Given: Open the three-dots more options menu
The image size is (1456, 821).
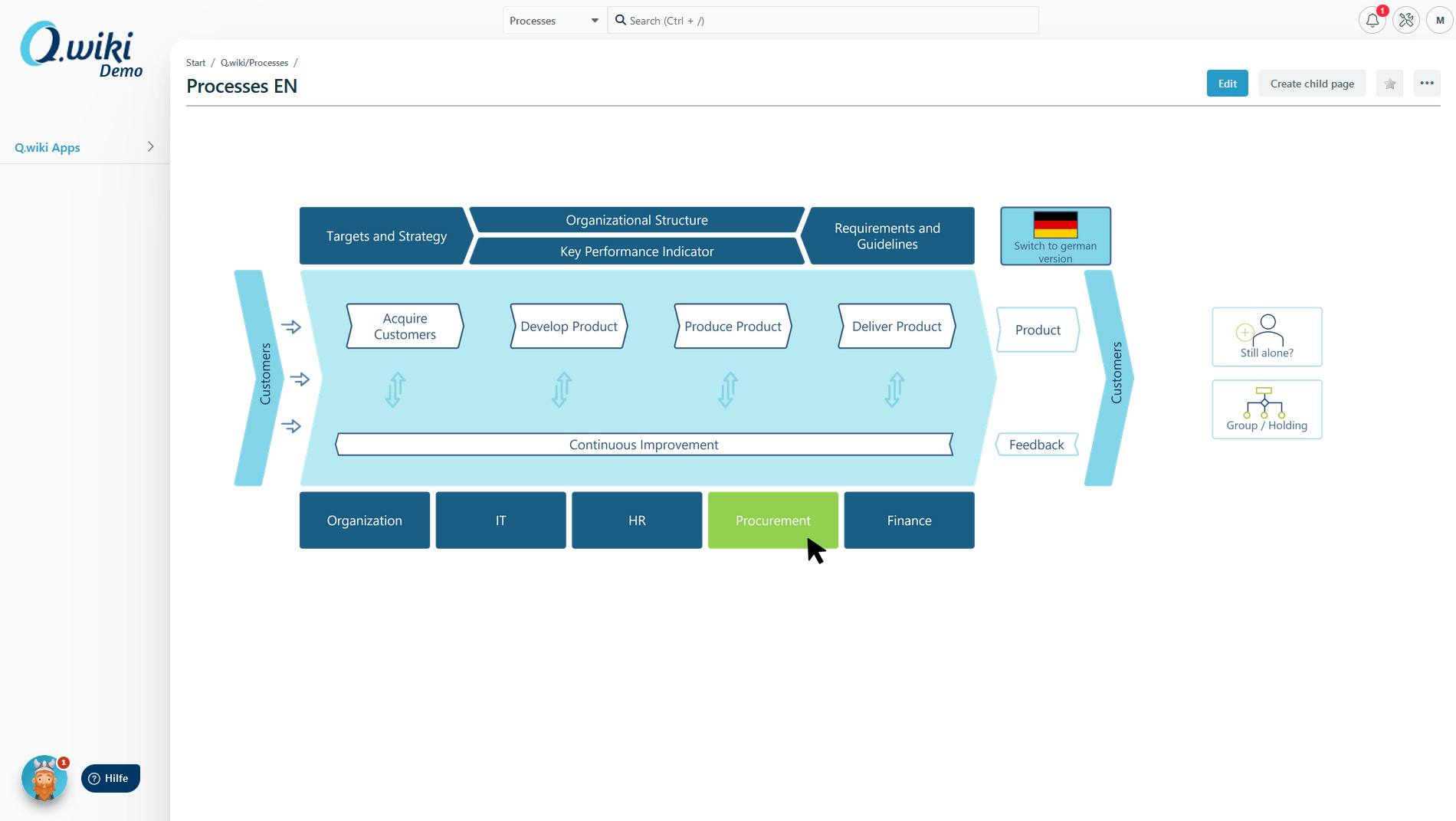Looking at the screenshot, I should [1426, 84].
